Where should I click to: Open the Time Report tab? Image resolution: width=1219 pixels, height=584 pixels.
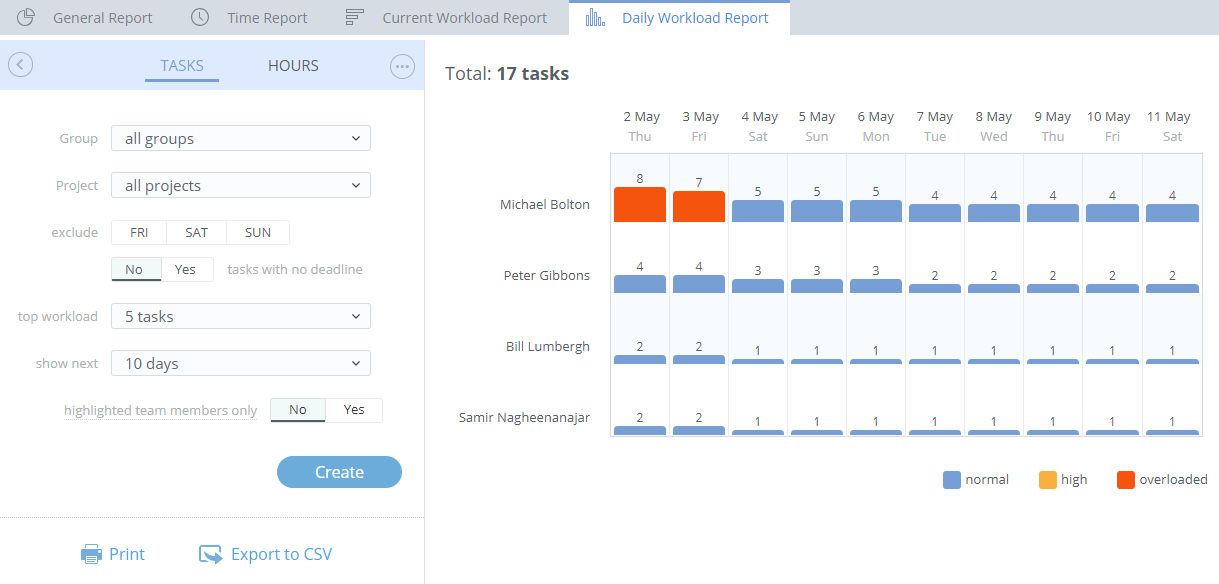click(267, 18)
